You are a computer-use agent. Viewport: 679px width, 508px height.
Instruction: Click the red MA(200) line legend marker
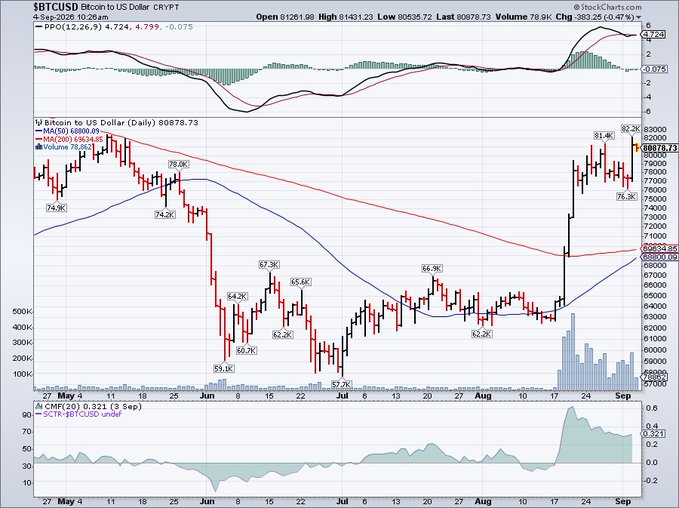point(39,139)
